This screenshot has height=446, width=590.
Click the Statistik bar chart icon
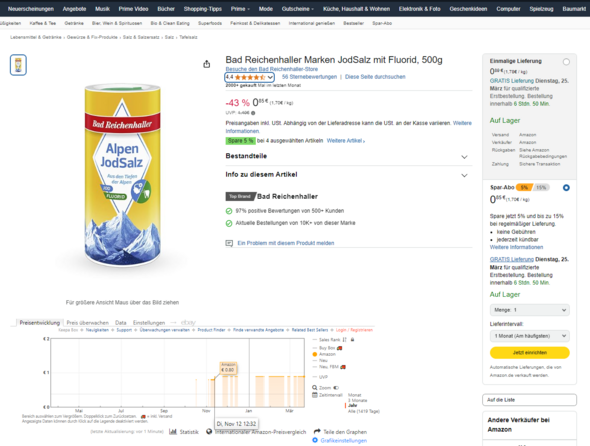173,431
